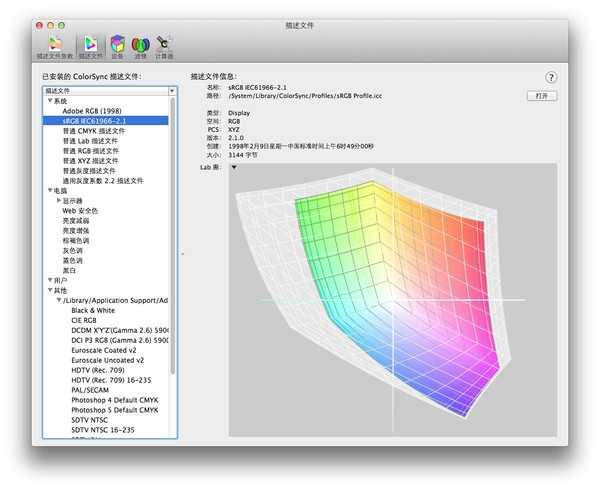The width and height of the screenshot is (600, 490).
Task: Click the round help question mark button
Action: (551, 77)
